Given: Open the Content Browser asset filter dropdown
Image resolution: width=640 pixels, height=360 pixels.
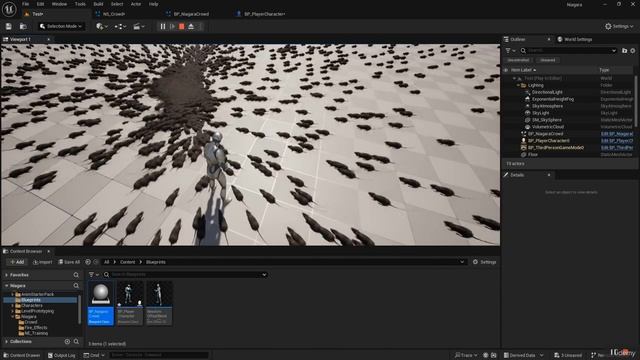Looking at the screenshot, I should [93, 275].
